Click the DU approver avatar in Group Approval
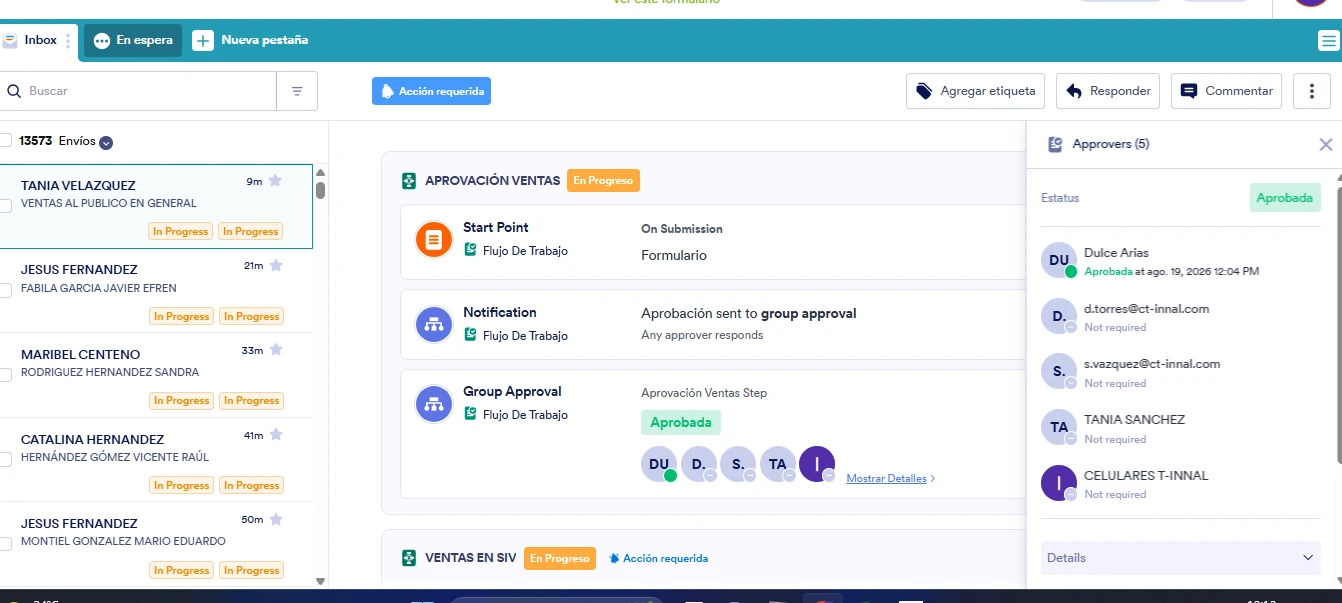Screen dimensions: 1342x603 click(659, 464)
